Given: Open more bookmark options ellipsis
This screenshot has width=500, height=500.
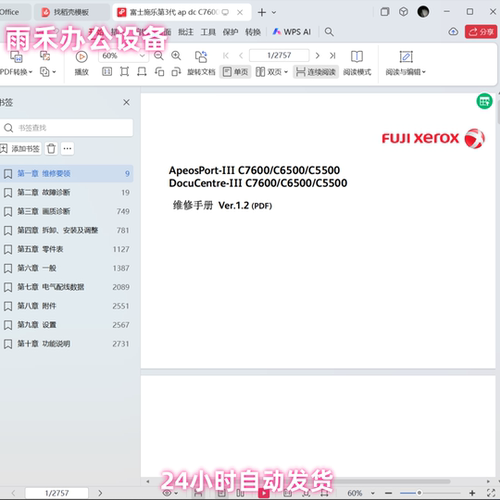Looking at the screenshot, I should coord(67,148).
